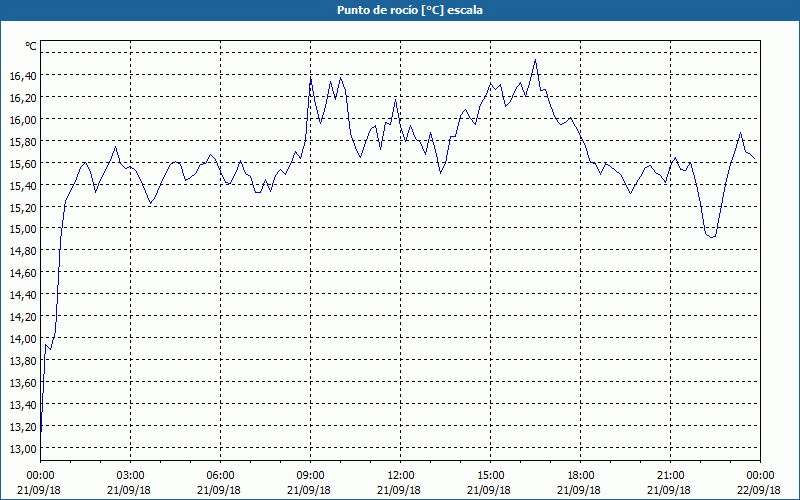Click the curve dip near 22:30
Image resolution: width=800 pixels, height=500 pixels.
712,237
